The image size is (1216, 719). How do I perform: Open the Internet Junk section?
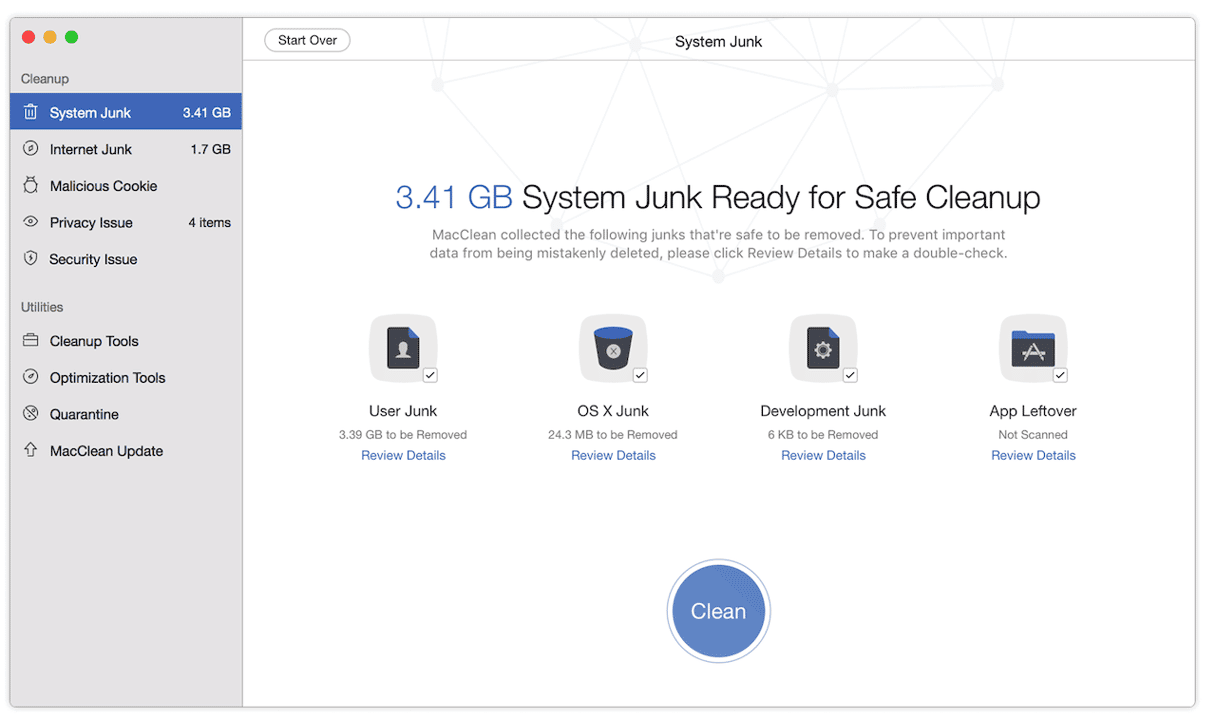coord(126,149)
